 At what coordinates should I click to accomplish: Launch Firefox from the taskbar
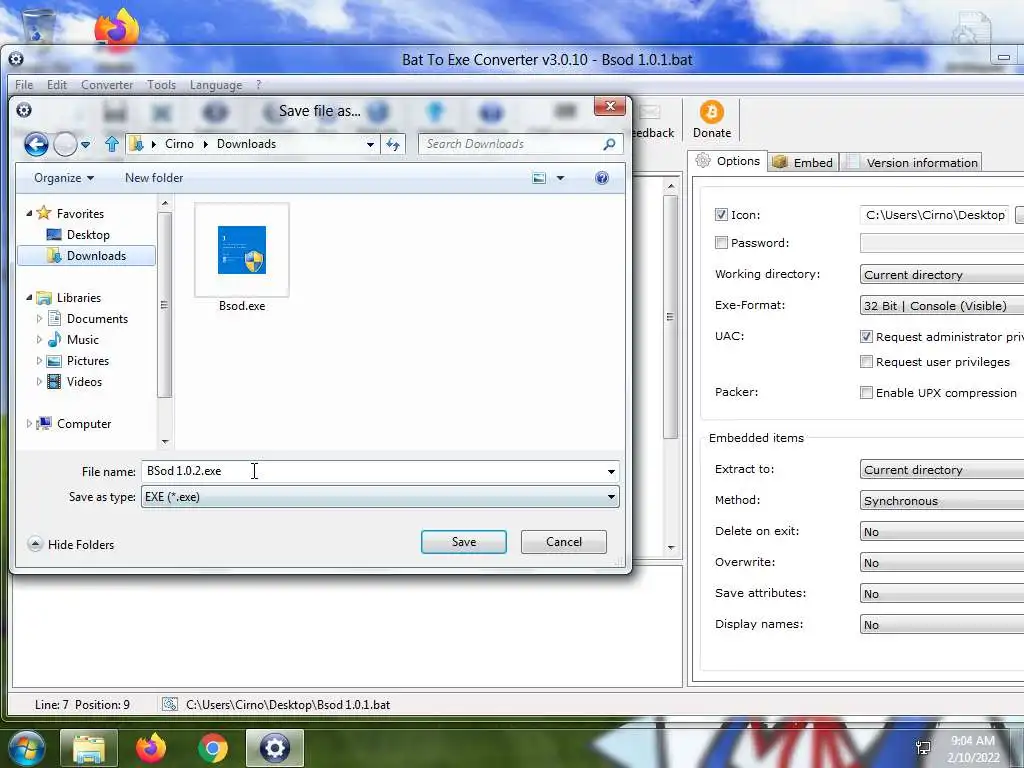click(x=151, y=748)
